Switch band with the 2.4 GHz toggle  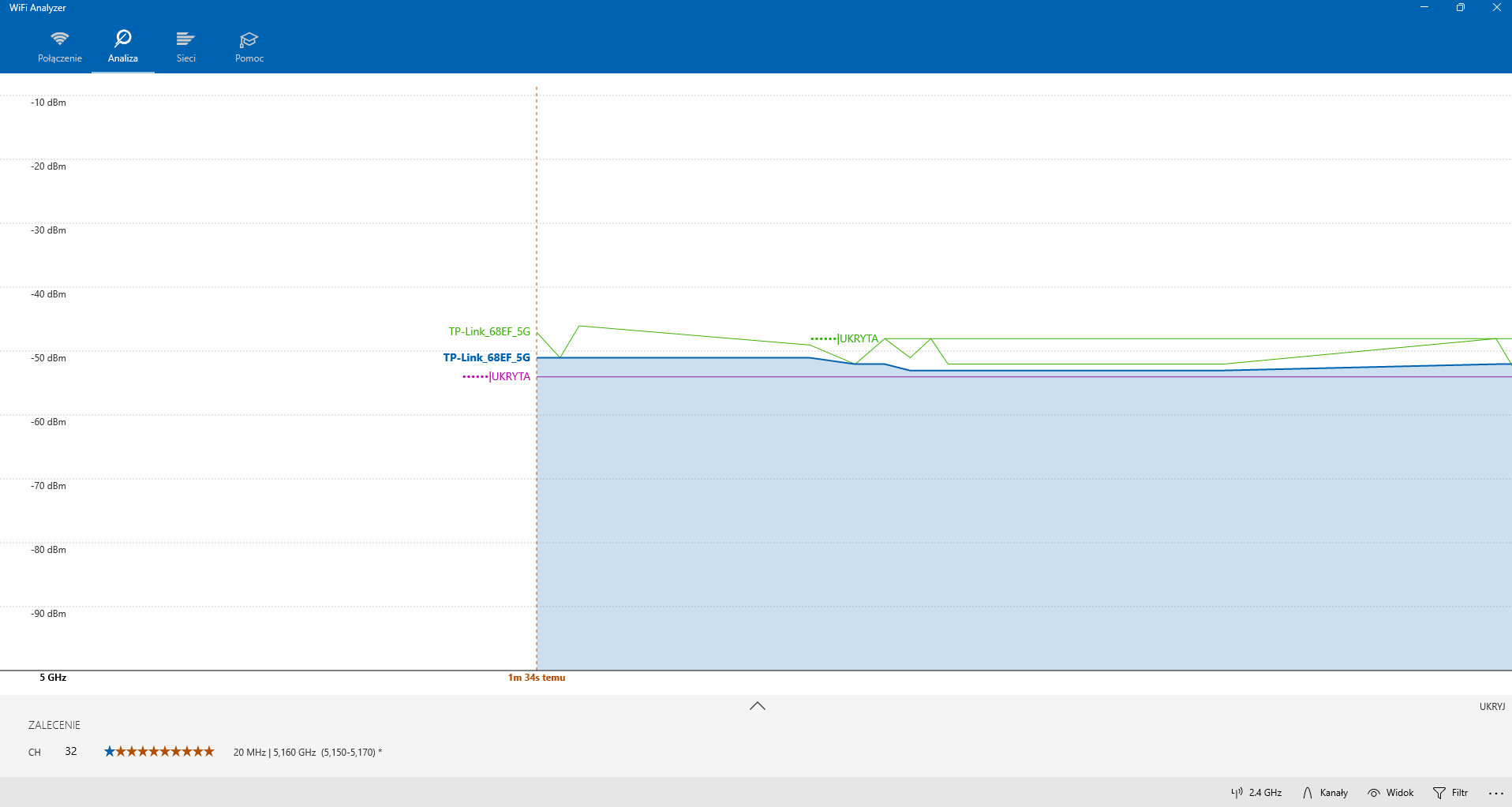pos(1256,793)
